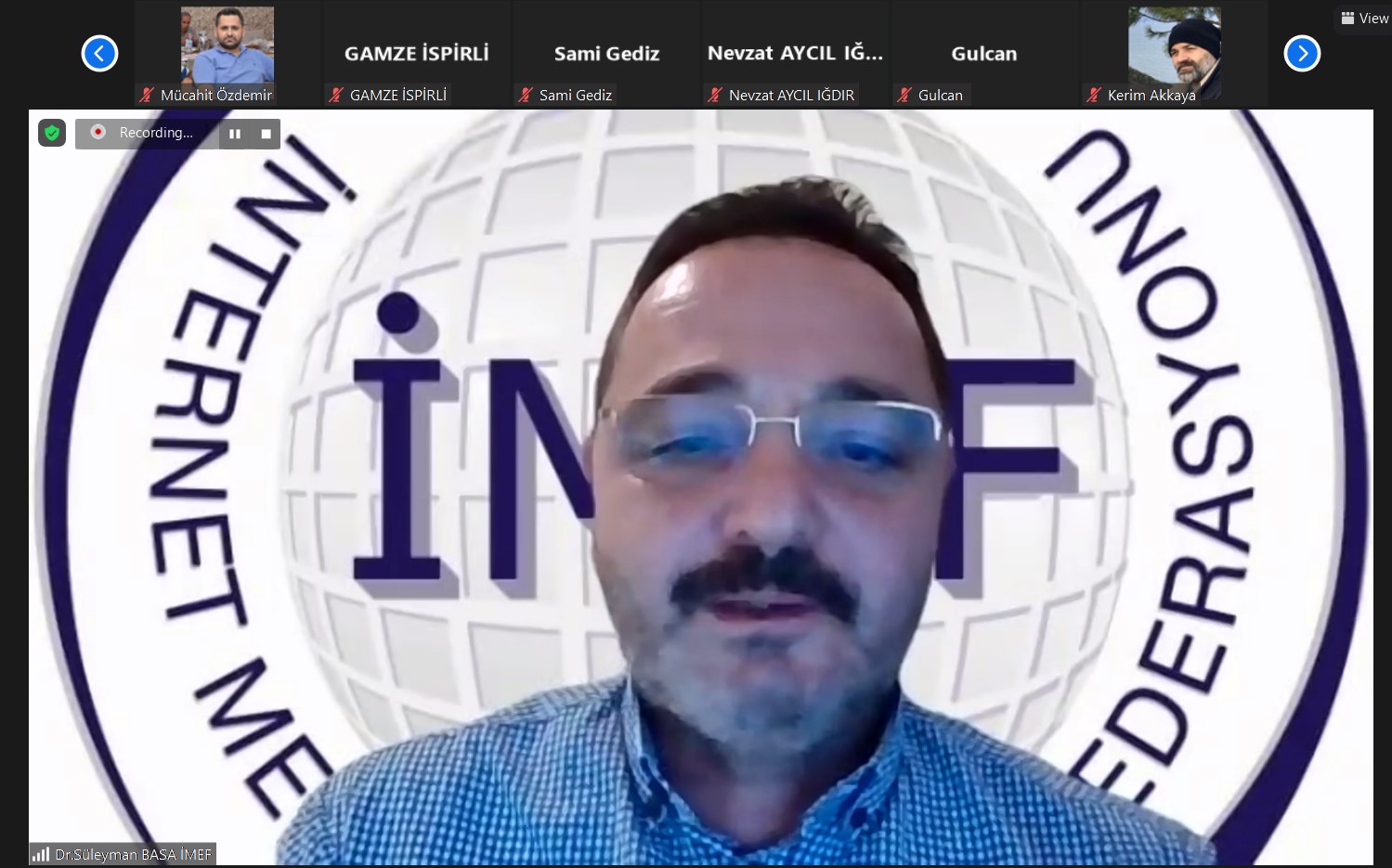Pause the recording
Image resolution: width=1392 pixels, height=868 pixels.
[235, 134]
